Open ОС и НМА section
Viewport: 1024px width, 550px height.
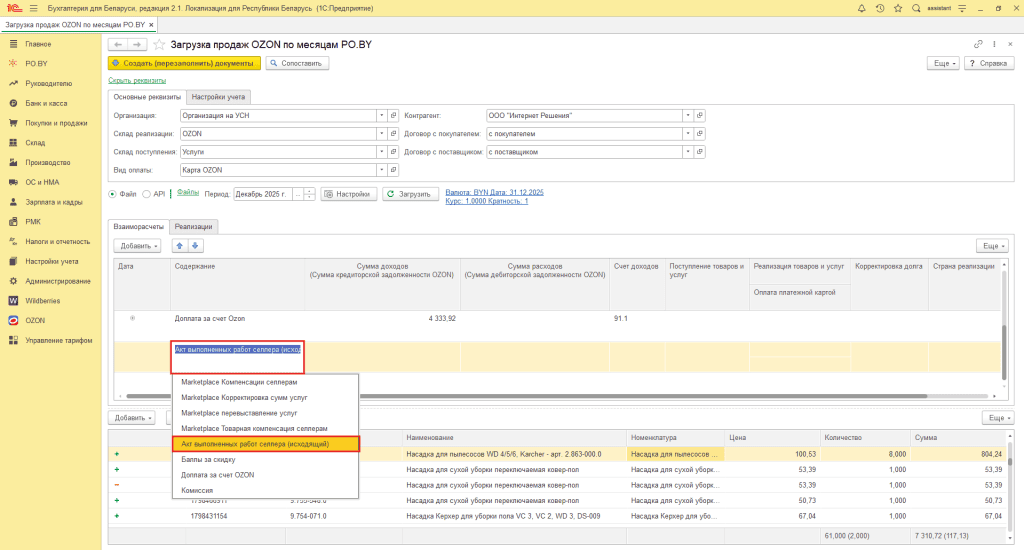coord(42,182)
